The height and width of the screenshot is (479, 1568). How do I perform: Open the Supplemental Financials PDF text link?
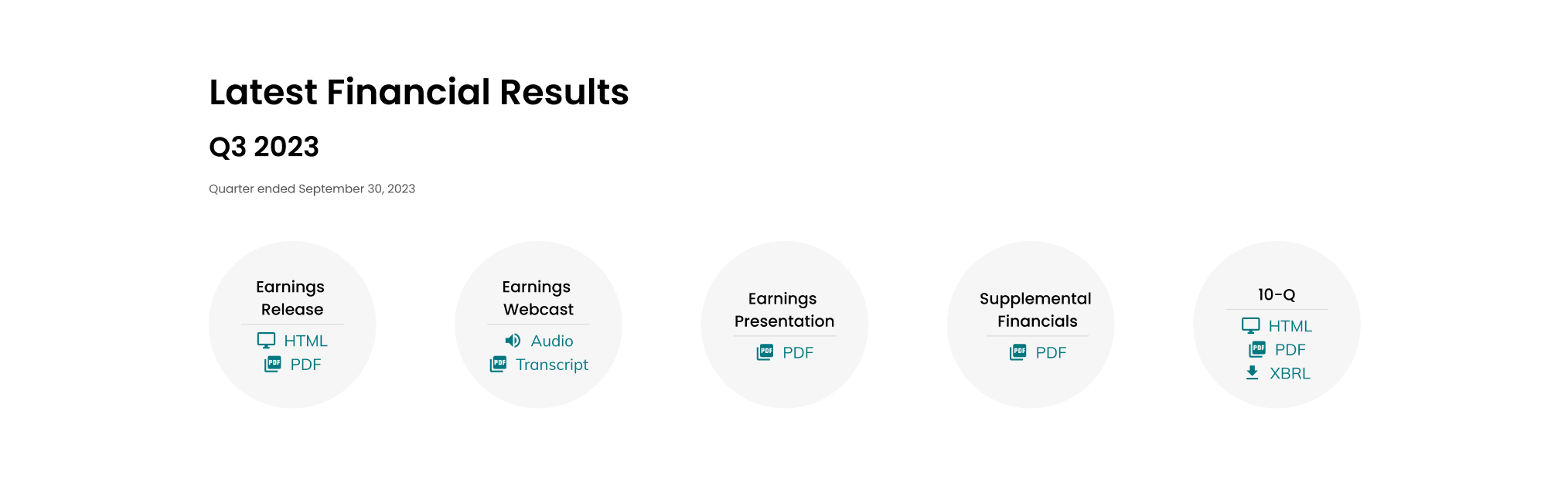[1051, 353]
